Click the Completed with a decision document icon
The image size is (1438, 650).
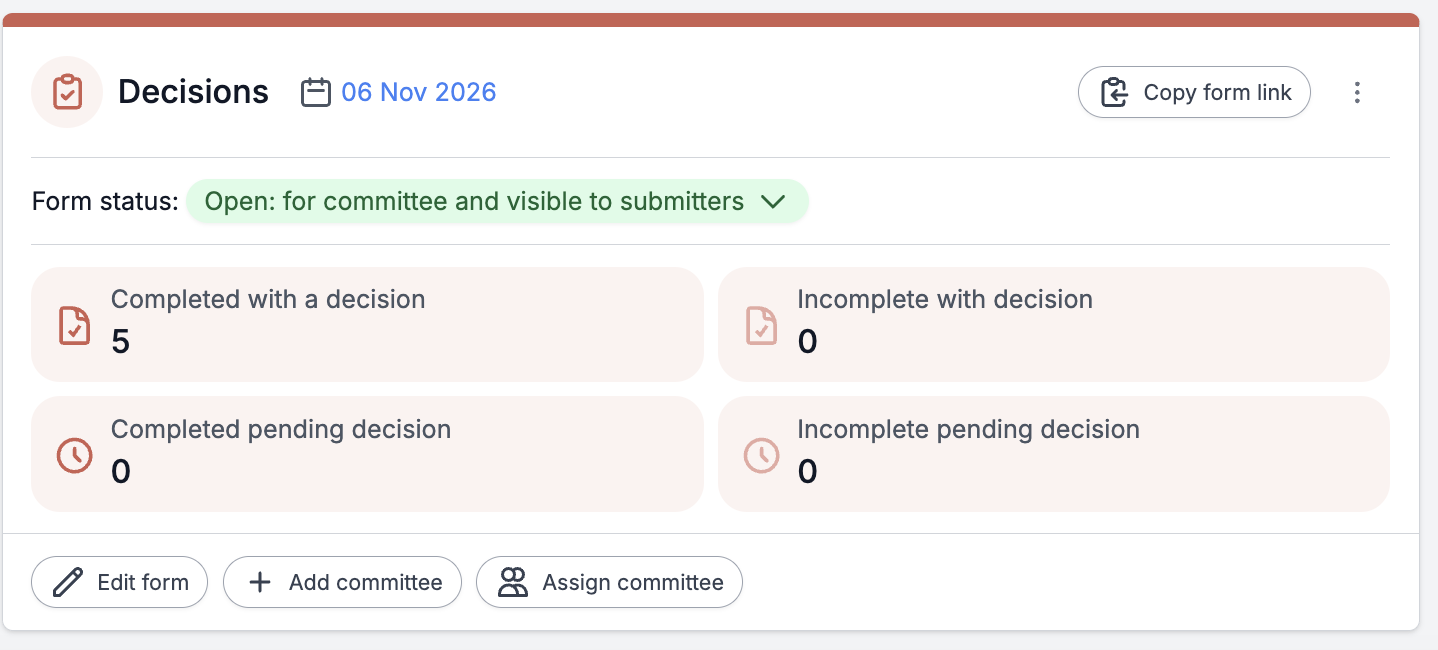[x=75, y=326]
